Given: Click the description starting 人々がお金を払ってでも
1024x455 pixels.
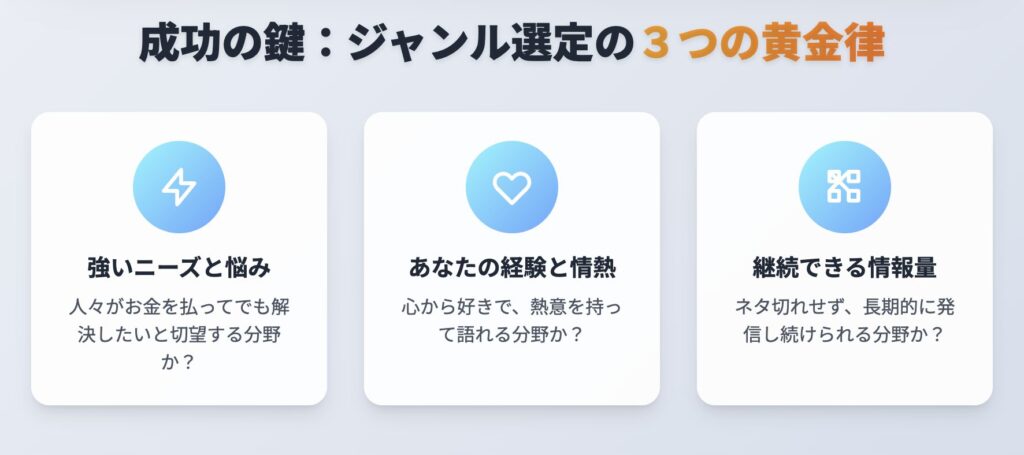Looking at the screenshot, I should tap(179, 334).
